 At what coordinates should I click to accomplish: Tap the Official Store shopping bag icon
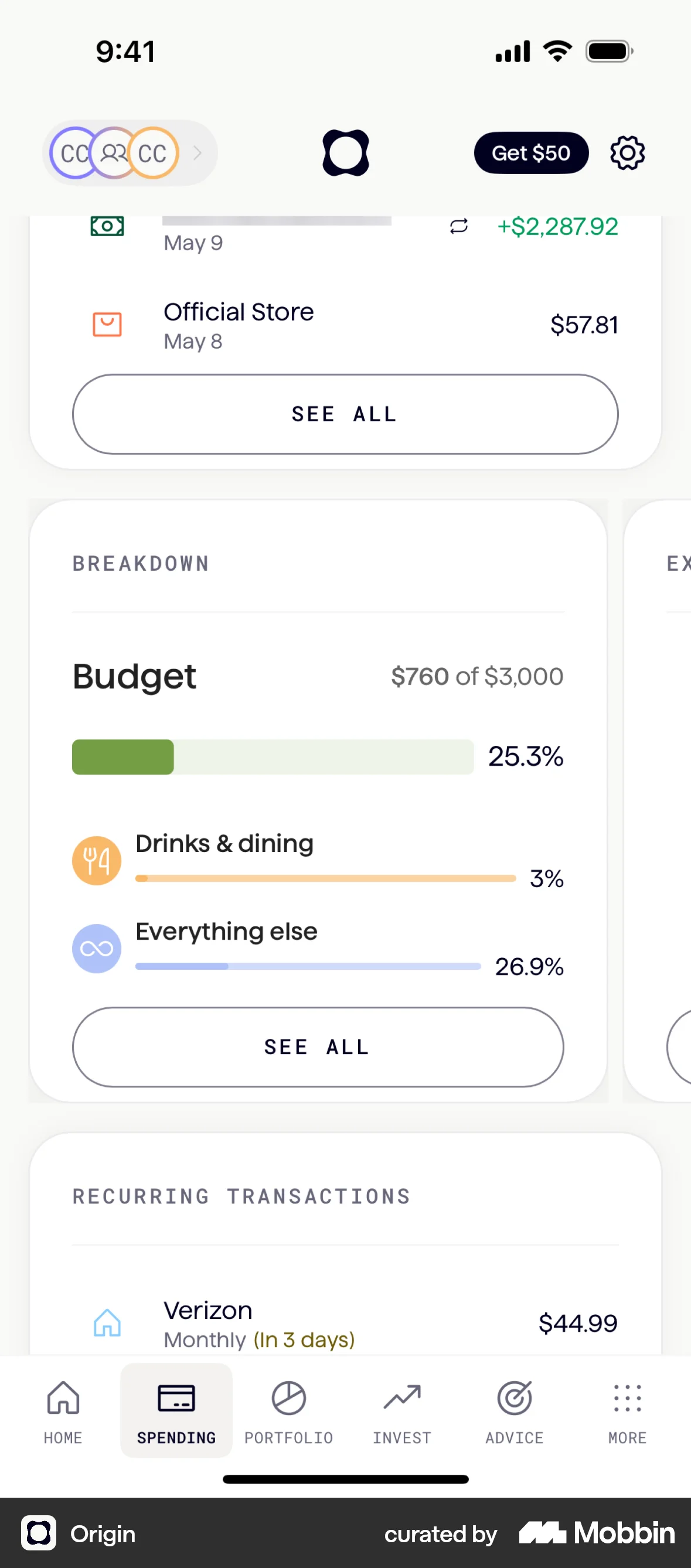[107, 325]
